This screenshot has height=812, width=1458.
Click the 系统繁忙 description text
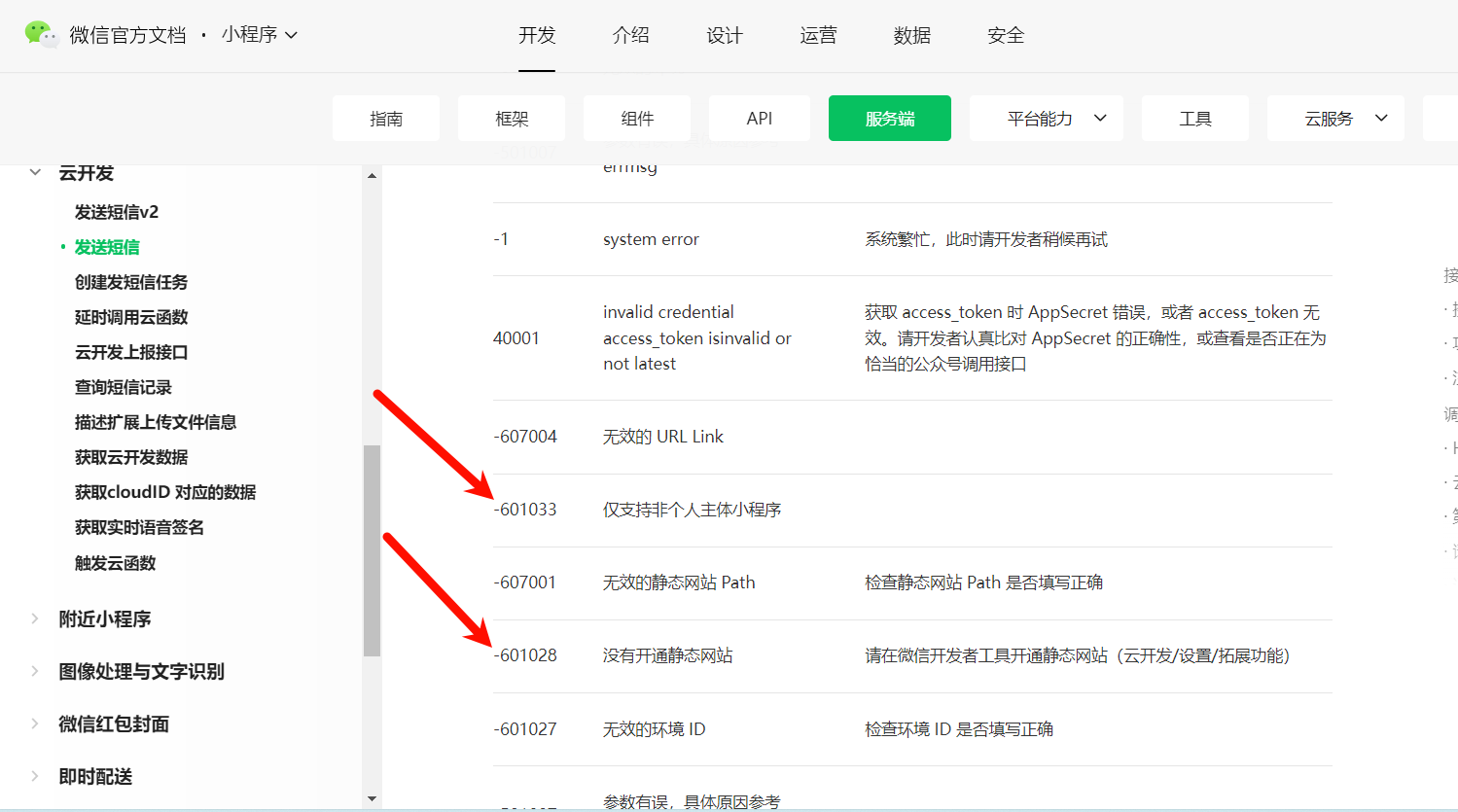coord(986,239)
